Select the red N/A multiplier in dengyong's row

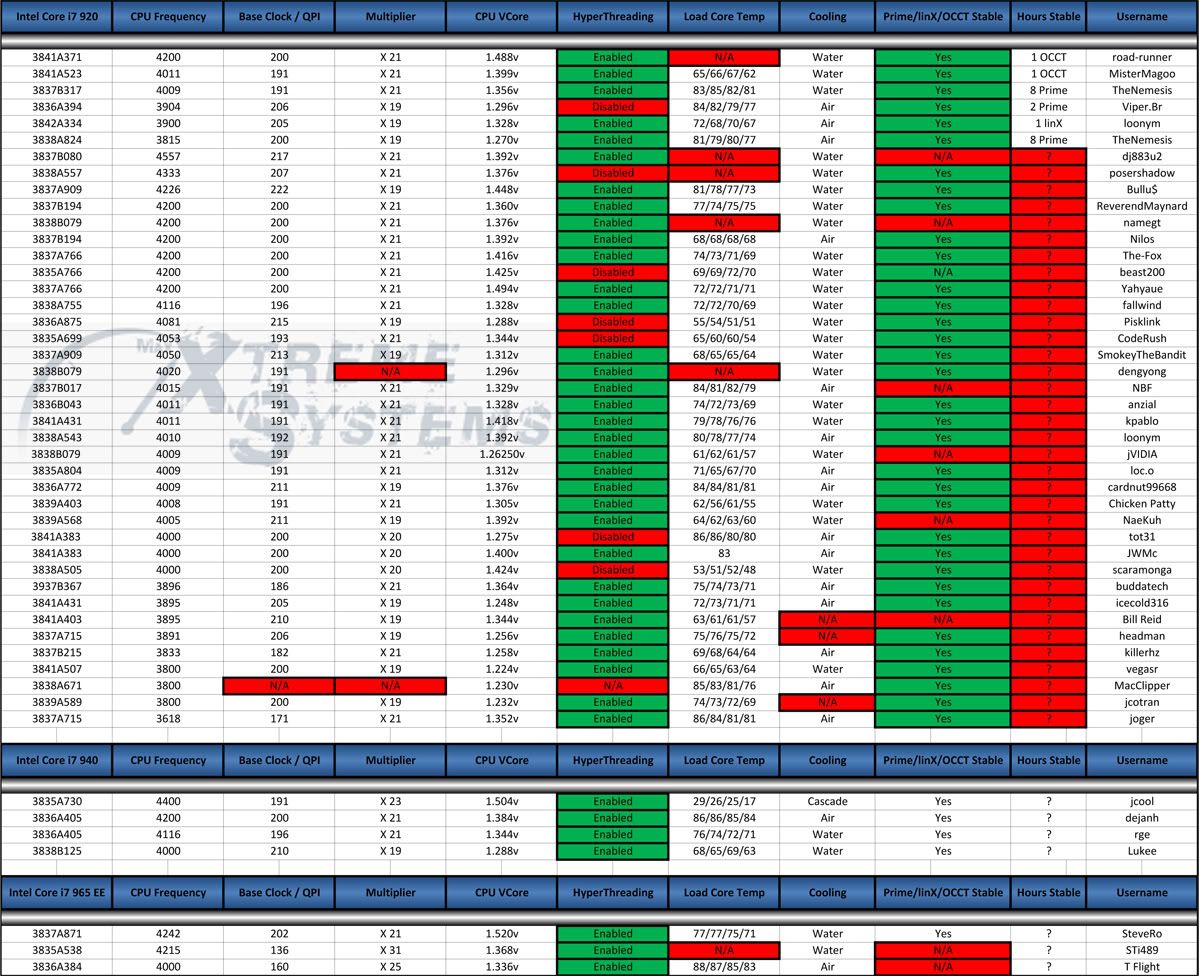pyautogui.click(x=390, y=372)
